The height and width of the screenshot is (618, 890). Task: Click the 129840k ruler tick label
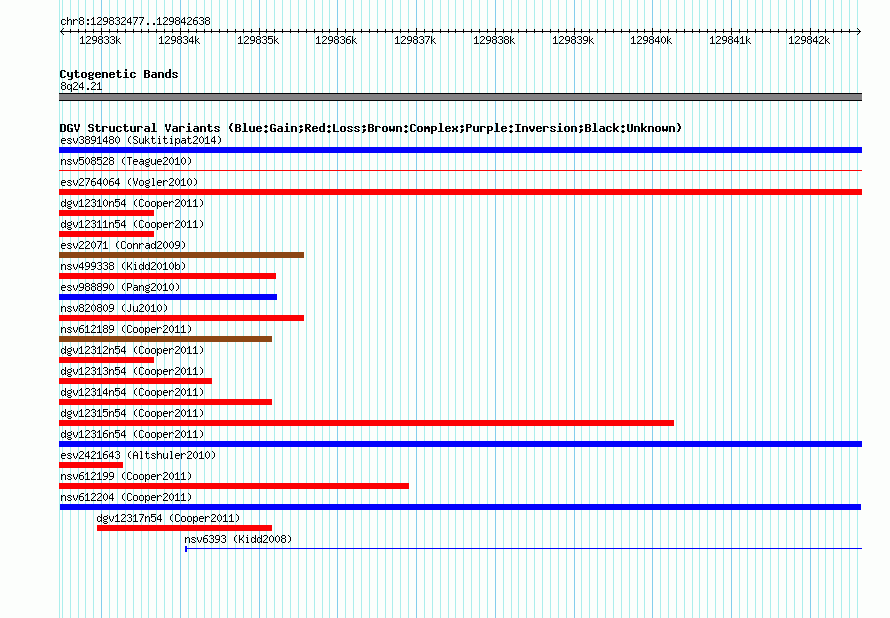[651, 40]
